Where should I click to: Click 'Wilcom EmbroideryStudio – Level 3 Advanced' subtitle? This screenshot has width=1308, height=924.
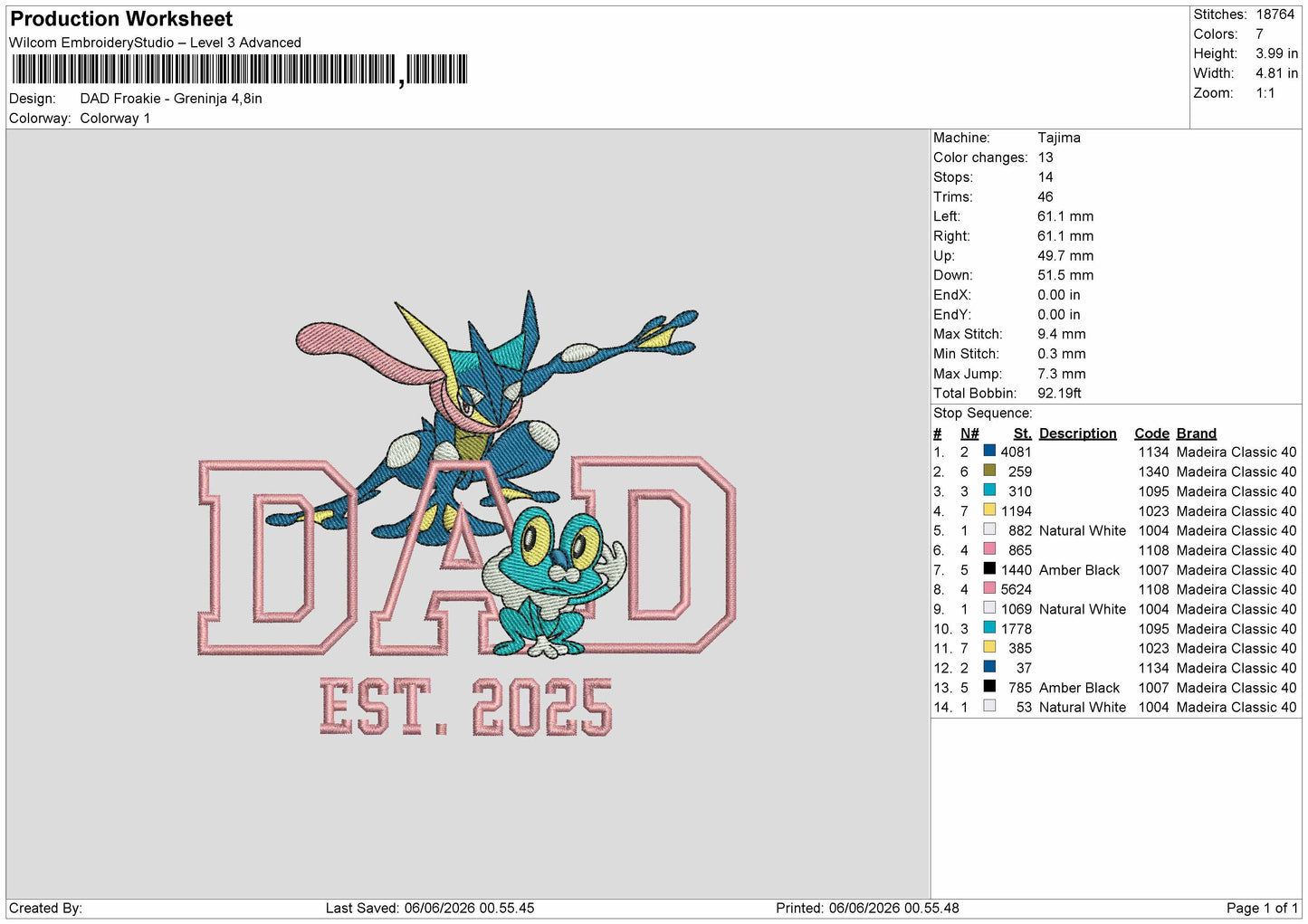coord(155,43)
